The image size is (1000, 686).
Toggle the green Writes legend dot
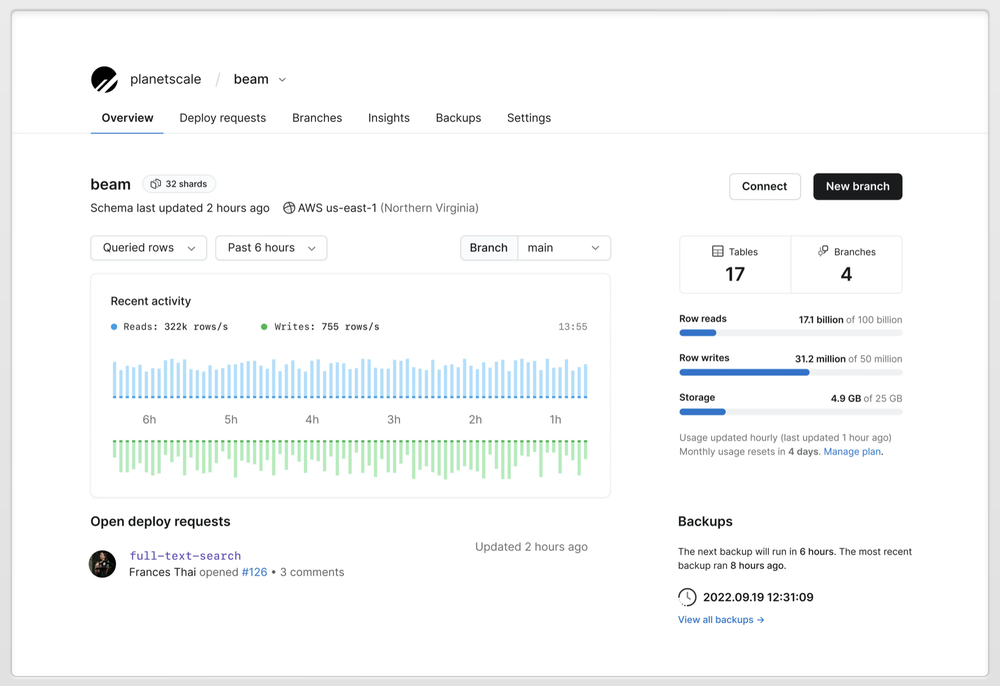[x=264, y=327]
